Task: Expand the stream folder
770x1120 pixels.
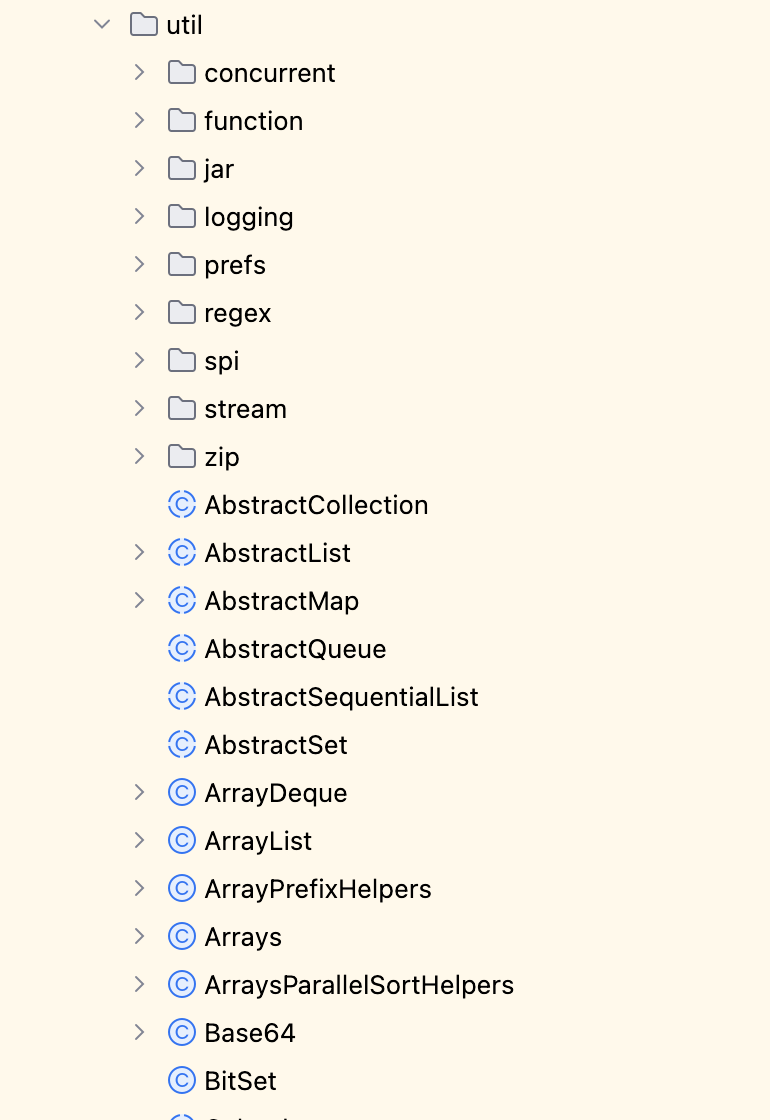Action: 139,409
